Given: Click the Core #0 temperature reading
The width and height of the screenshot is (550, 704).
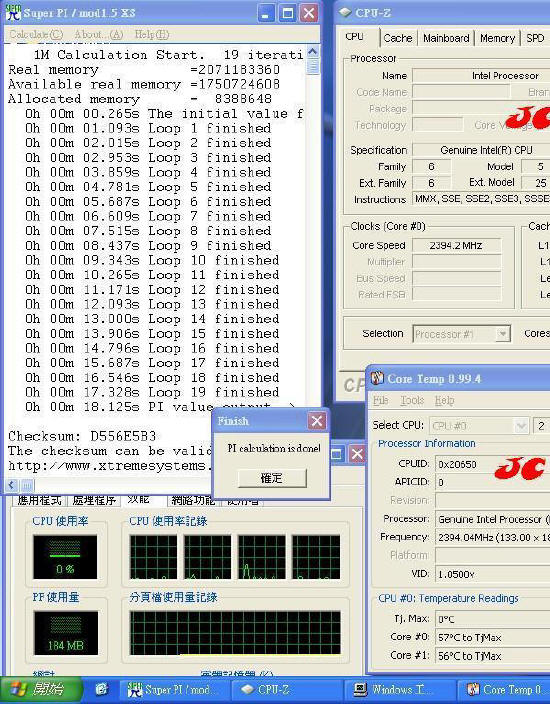Looking at the screenshot, I should pos(492,638).
